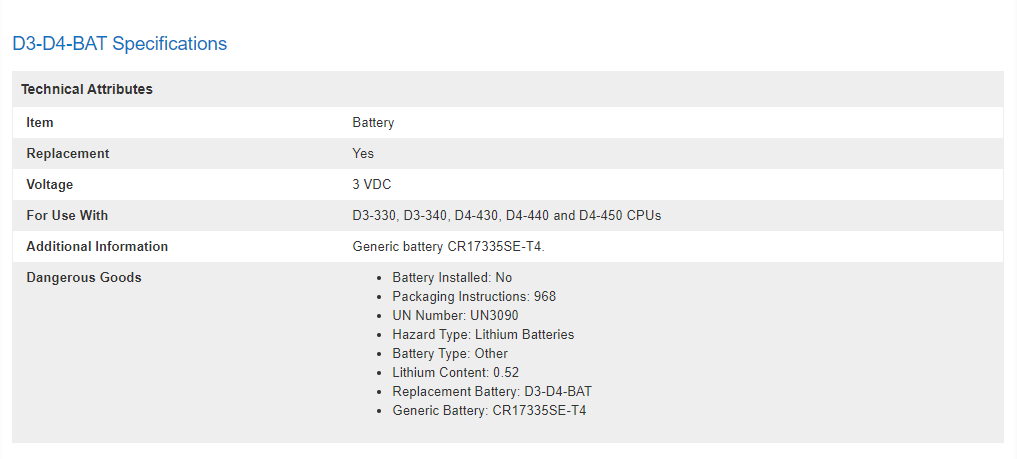The image size is (1017, 459).
Task: Click the Item row label
Action: tap(40, 123)
